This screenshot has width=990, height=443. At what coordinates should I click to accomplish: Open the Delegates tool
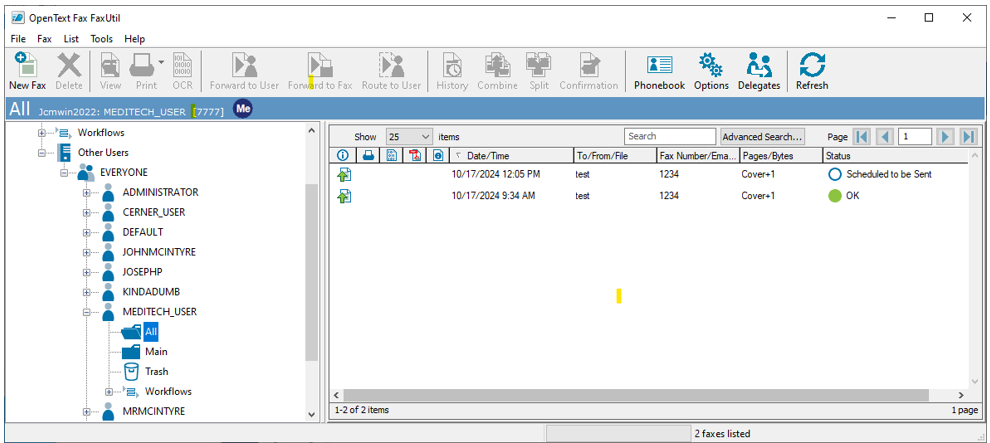pyautogui.click(x=759, y=71)
